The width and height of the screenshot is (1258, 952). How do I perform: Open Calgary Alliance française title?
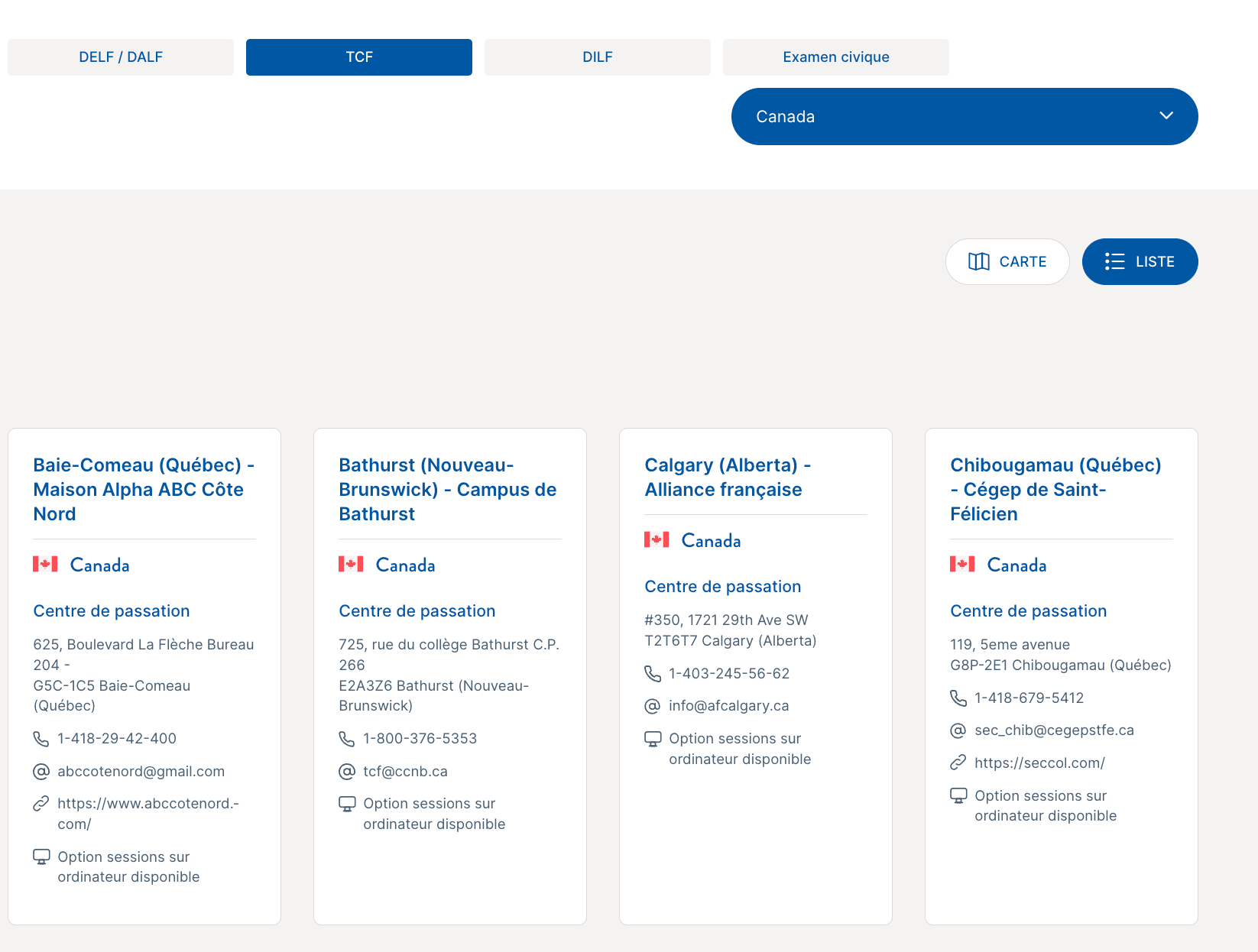tap(728, 477)
